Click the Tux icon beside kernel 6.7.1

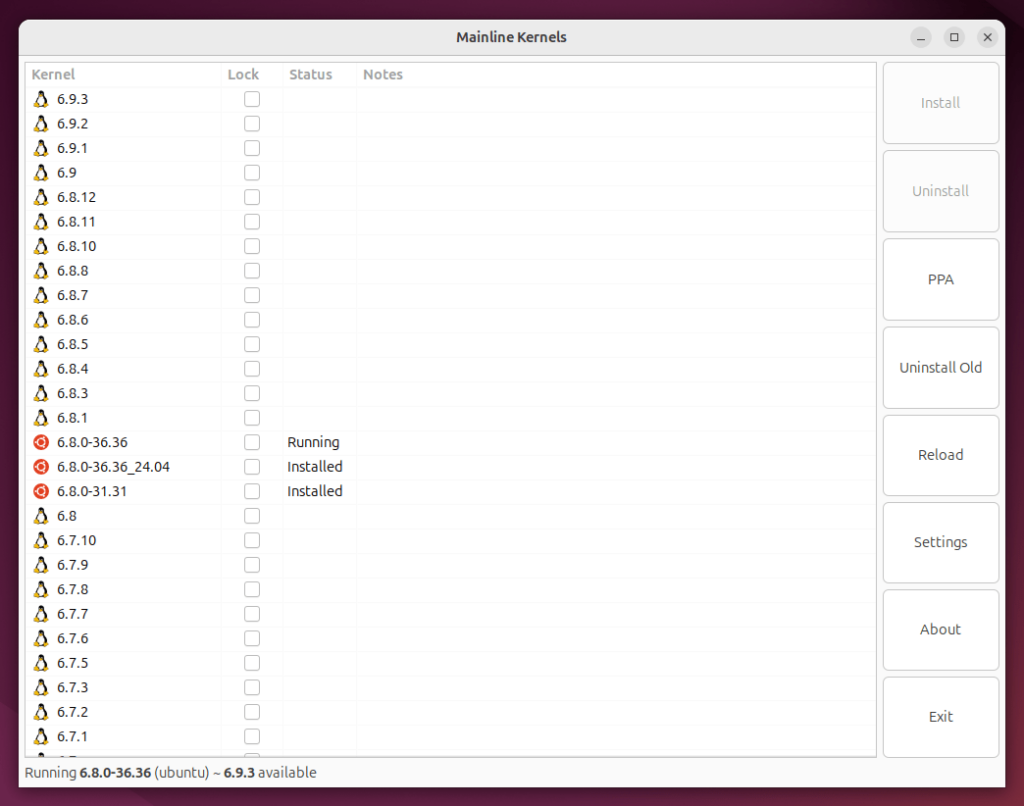pyautogui.click(x=41, y=736)
